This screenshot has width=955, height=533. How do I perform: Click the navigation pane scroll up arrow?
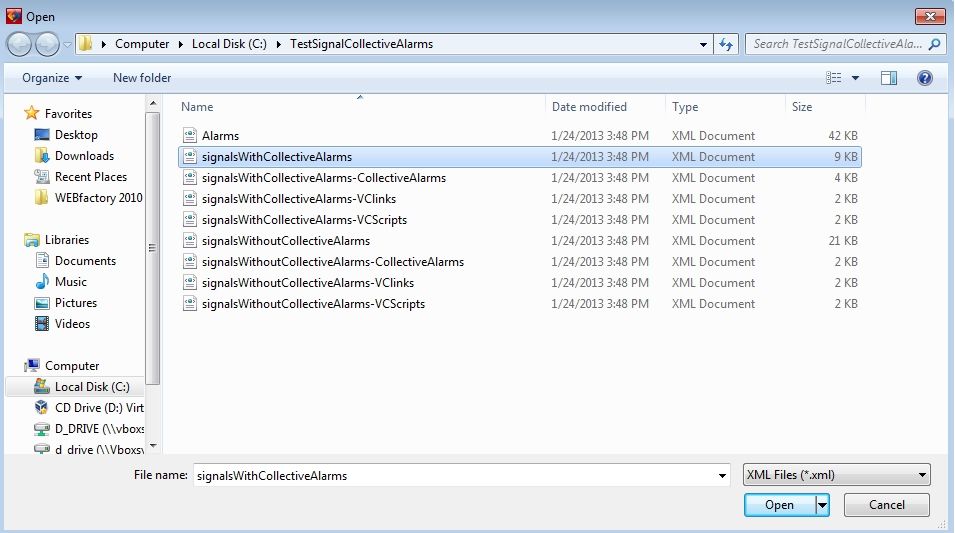point(153,104)
